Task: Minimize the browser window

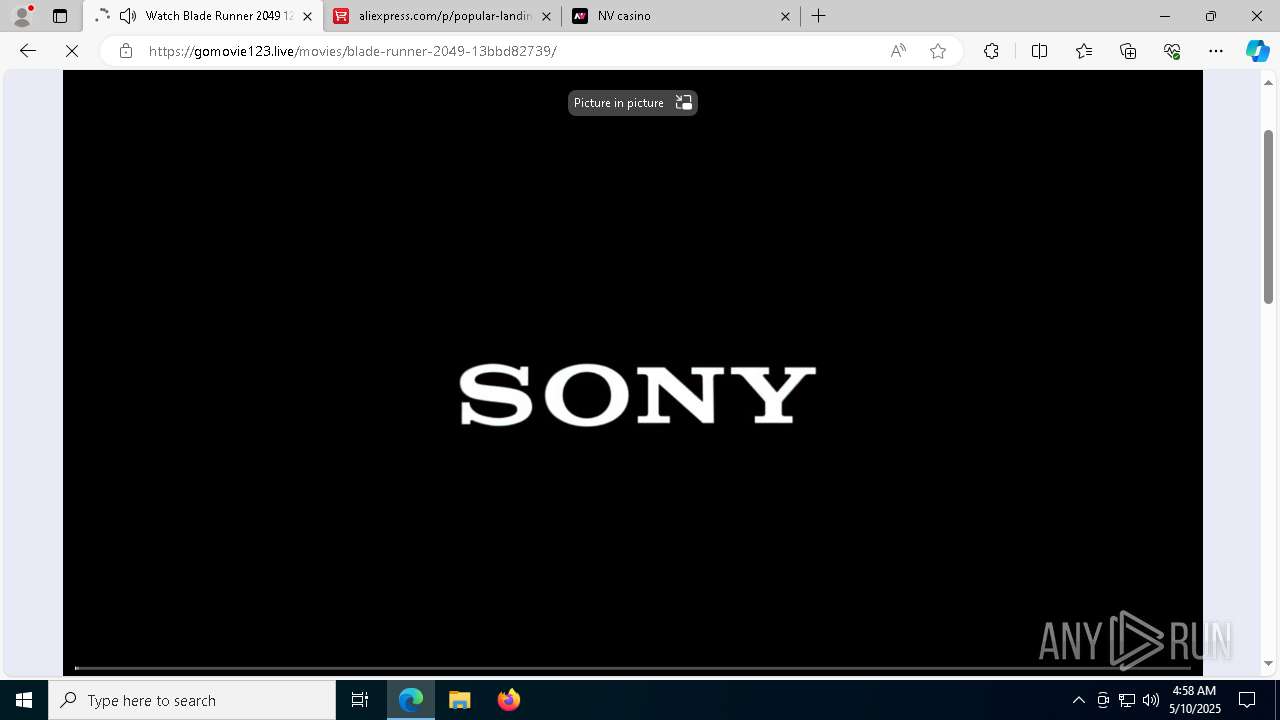Action: (1165, 16)
